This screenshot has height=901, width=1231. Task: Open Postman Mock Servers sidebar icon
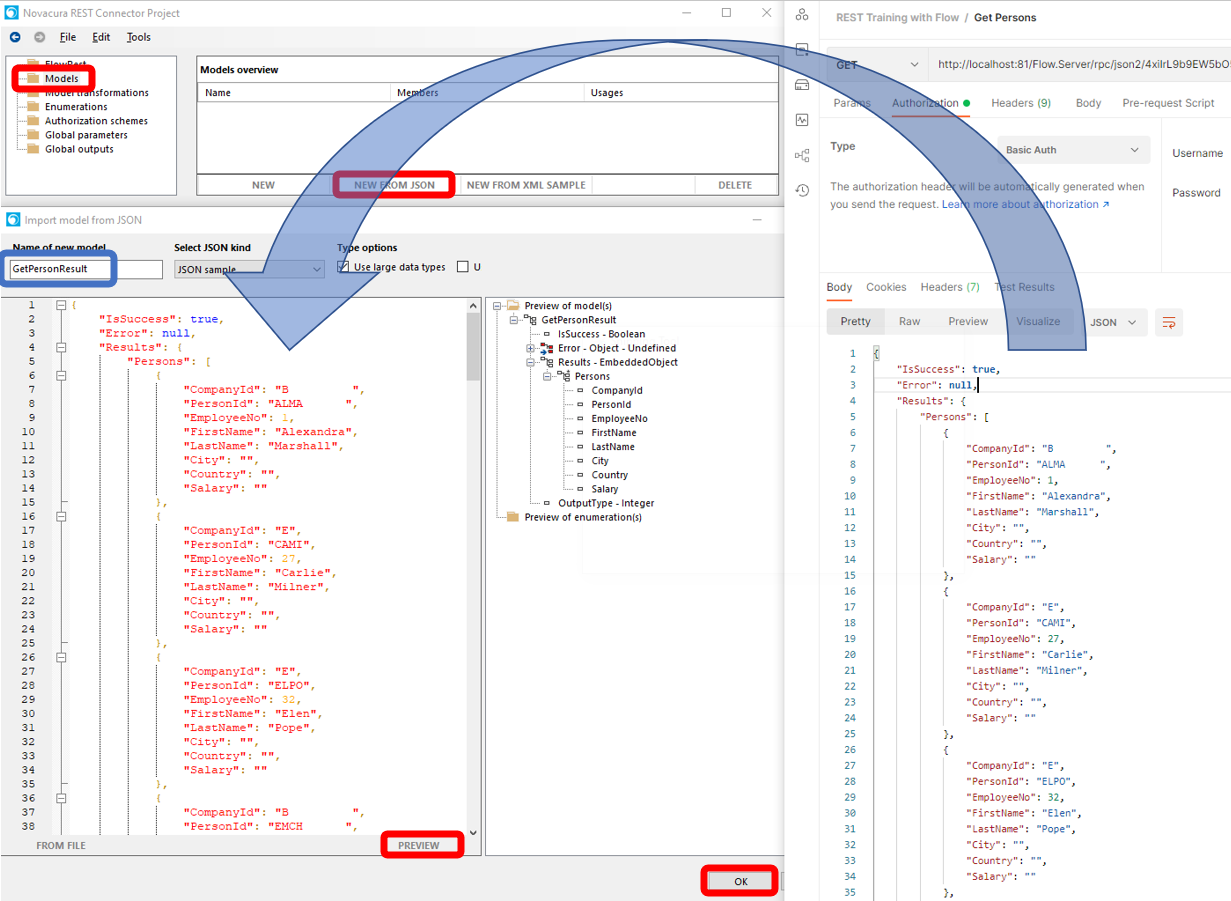pyautogui.click(x=802, y=85)
